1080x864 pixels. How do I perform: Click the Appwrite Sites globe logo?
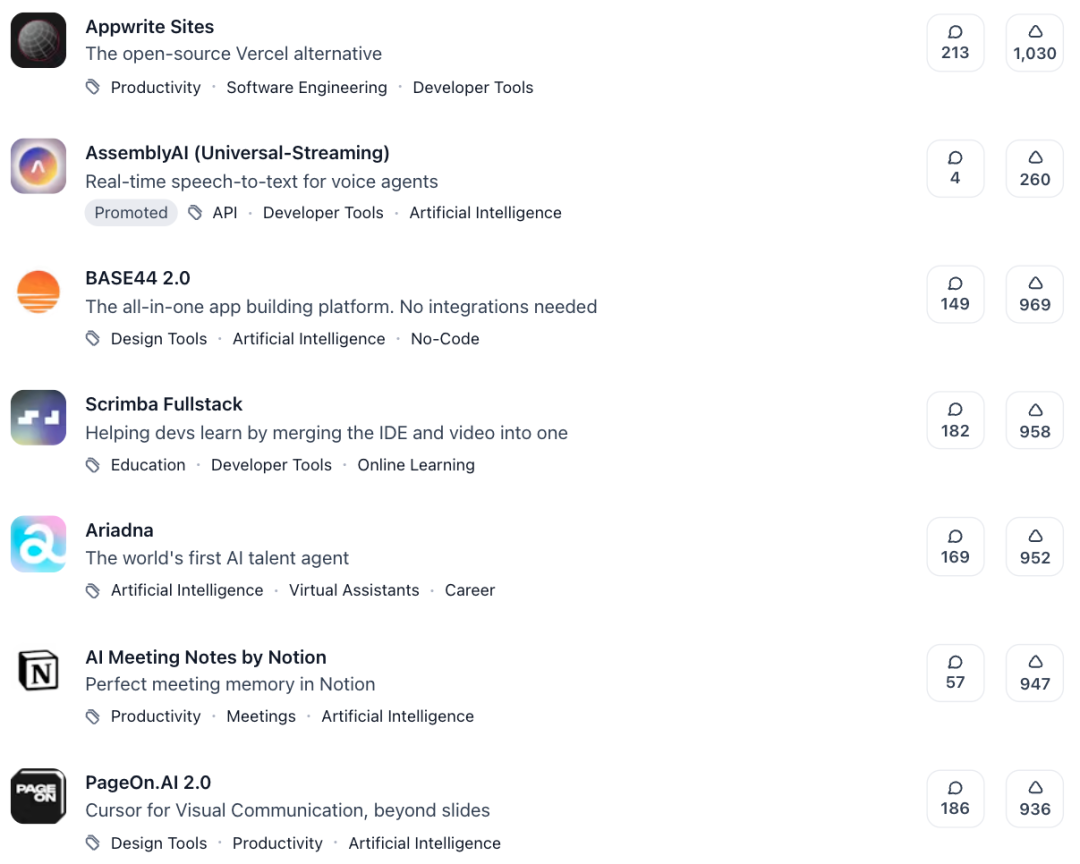pyautogui.click(x=38, y=40)
